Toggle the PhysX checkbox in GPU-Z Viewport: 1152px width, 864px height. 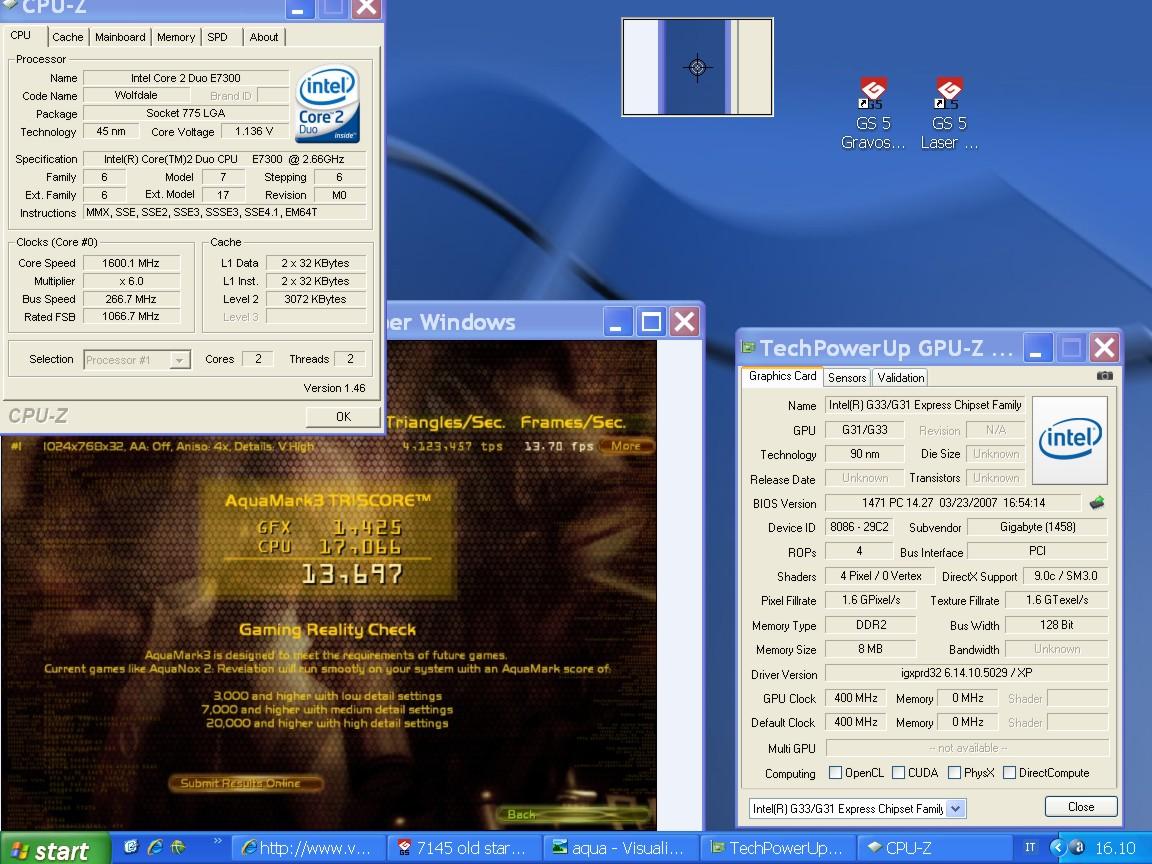[954, 773]
